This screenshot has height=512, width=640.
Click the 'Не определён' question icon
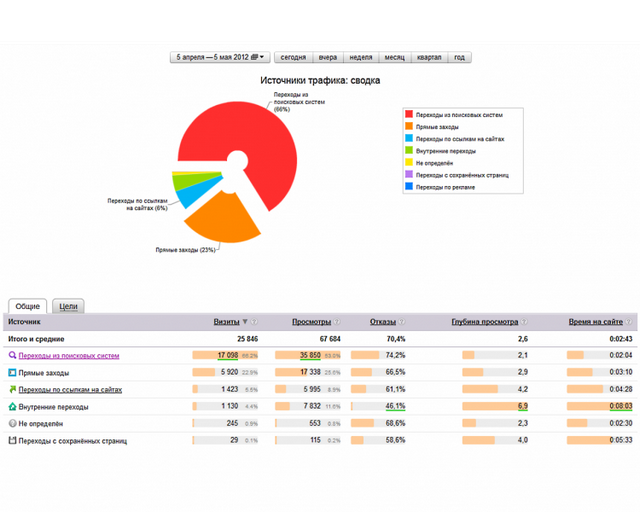(13, 423)
